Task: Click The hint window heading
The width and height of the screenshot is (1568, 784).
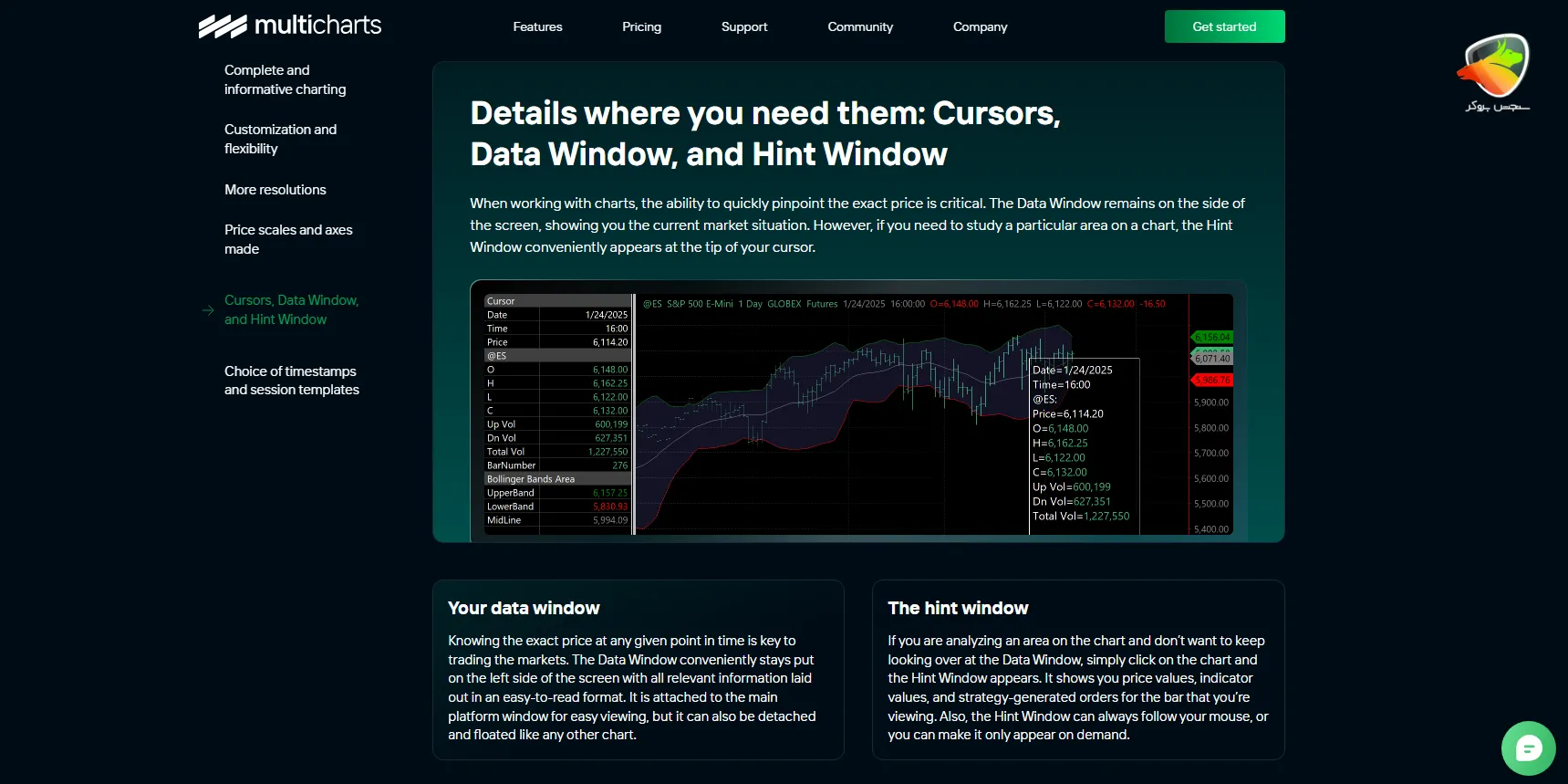Action: coord(958,608)
